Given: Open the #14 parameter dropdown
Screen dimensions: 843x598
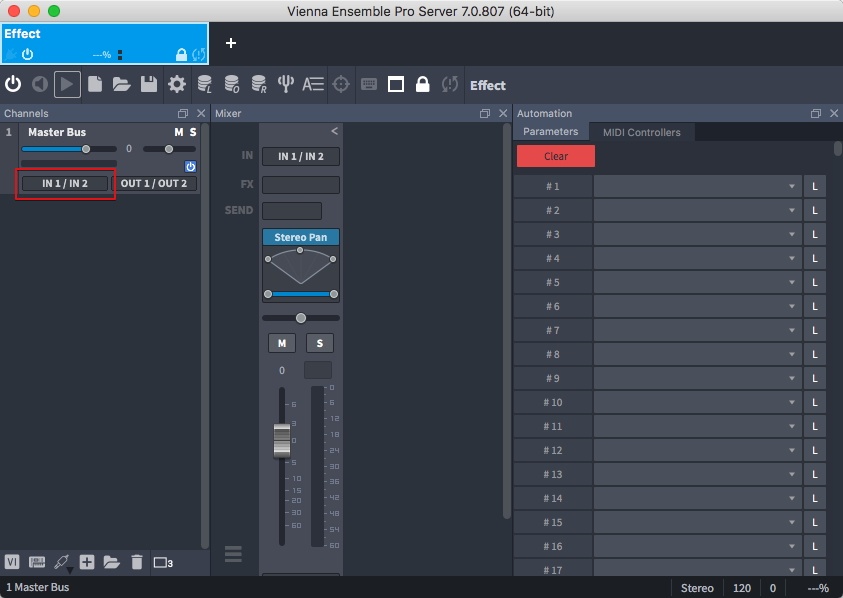Looking at the screenshot, I should click(x=697, y=499).
